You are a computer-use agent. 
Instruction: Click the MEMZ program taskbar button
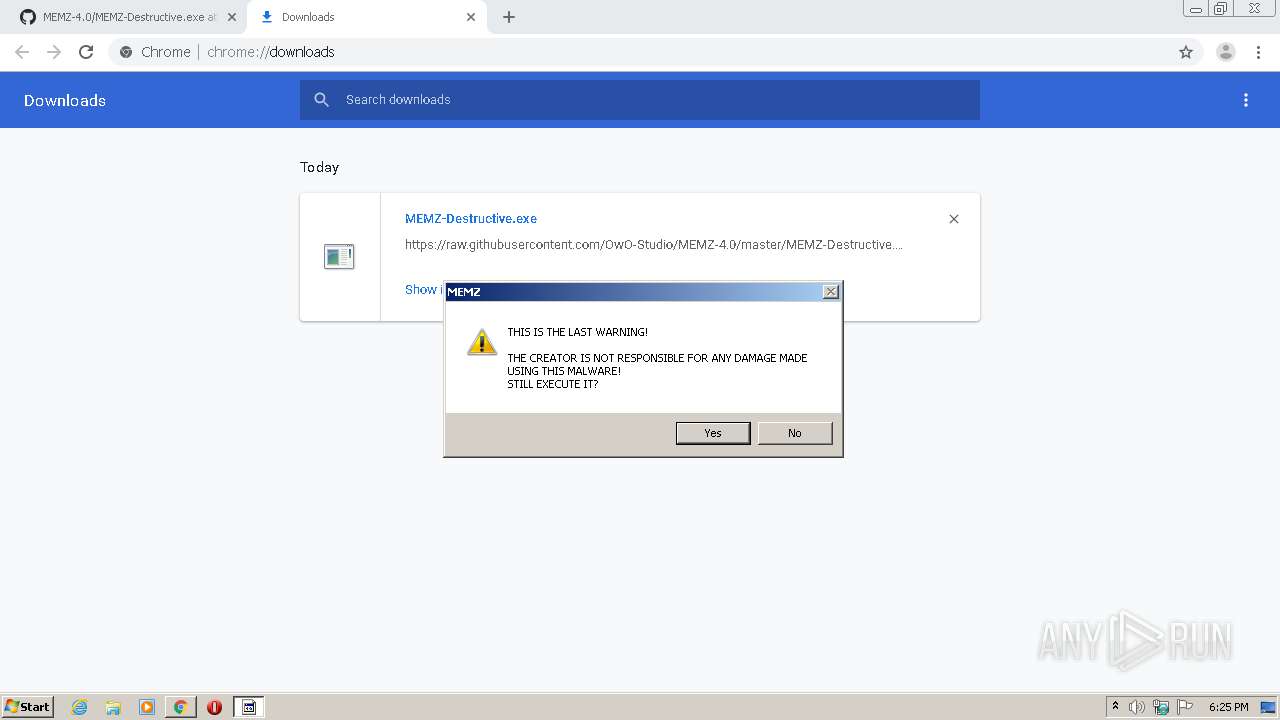point(249,707)
